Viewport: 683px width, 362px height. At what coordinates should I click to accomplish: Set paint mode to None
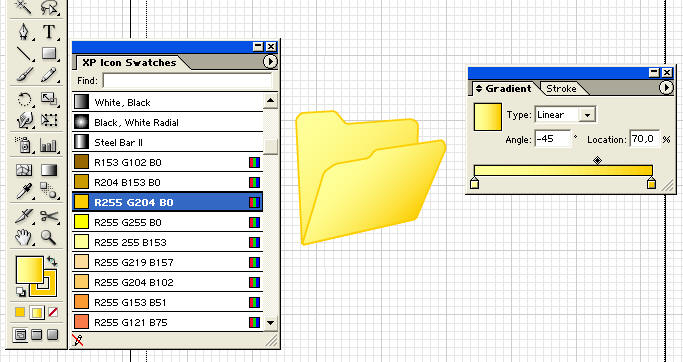[x=53, y=312]
